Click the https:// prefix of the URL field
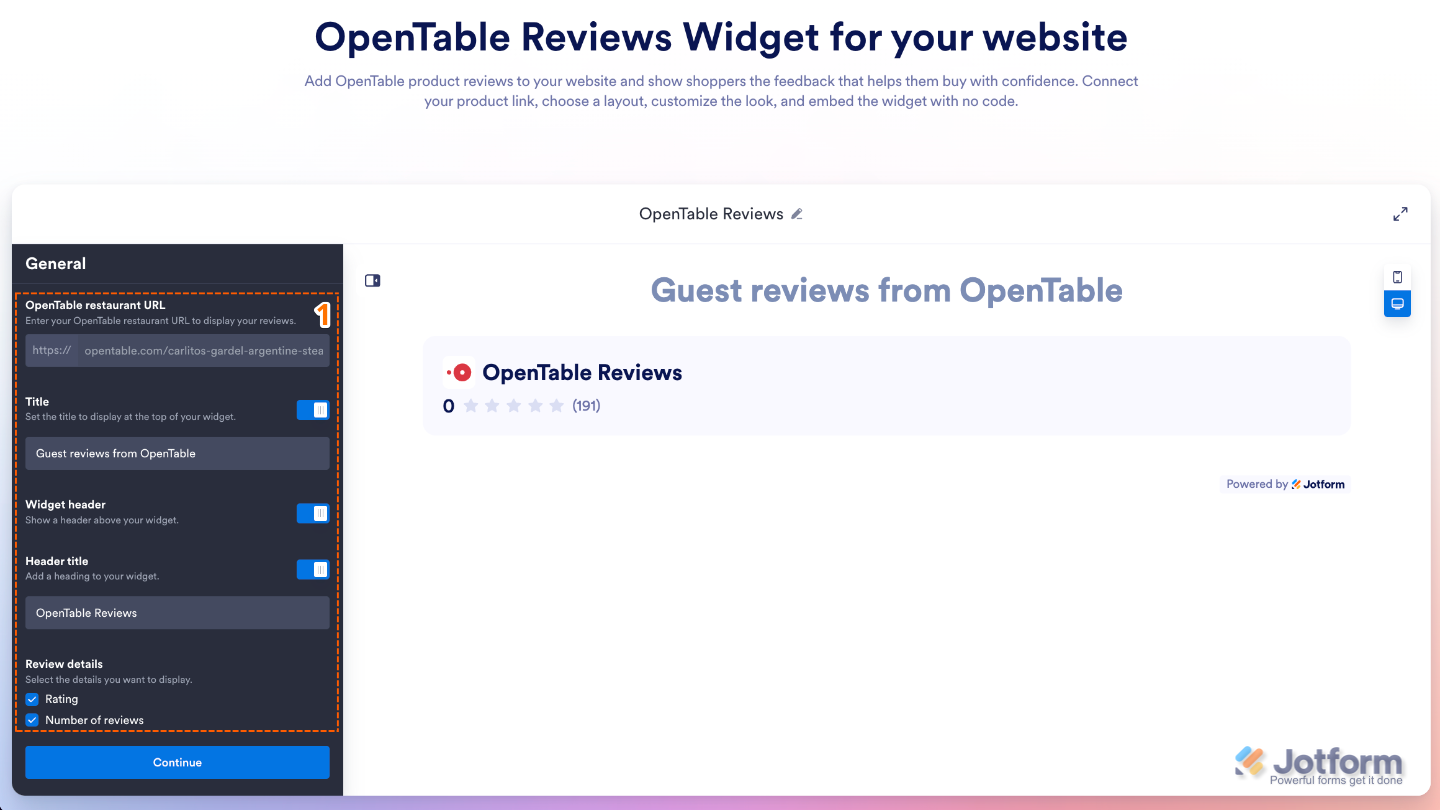Image resolution: width=1440 pixels, height=810 pixels. click(x=51, y=351)
